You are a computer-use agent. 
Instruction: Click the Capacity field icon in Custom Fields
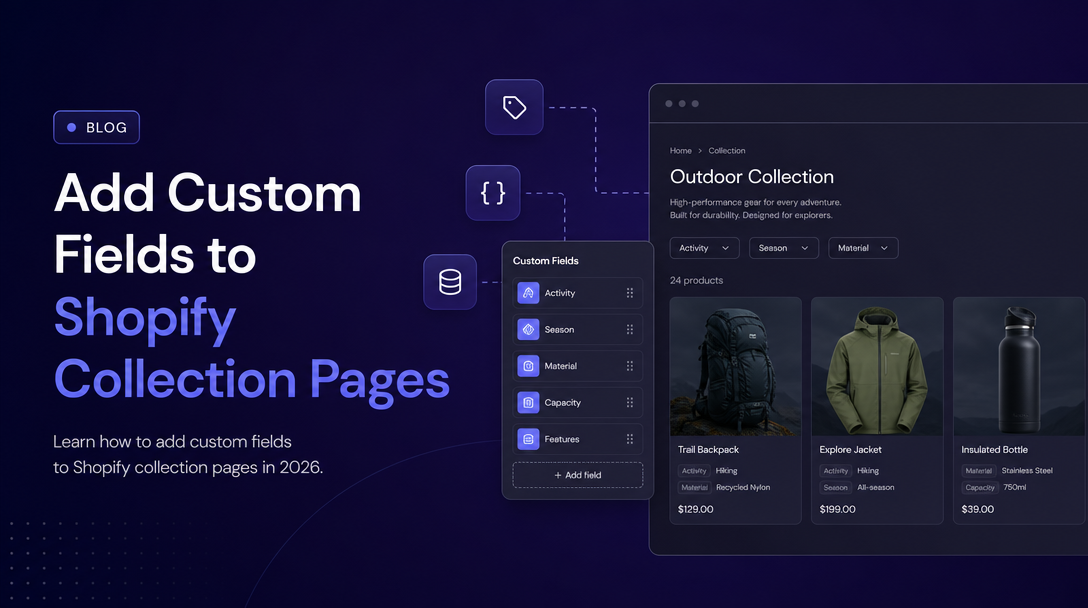click(x=528, y=403)
